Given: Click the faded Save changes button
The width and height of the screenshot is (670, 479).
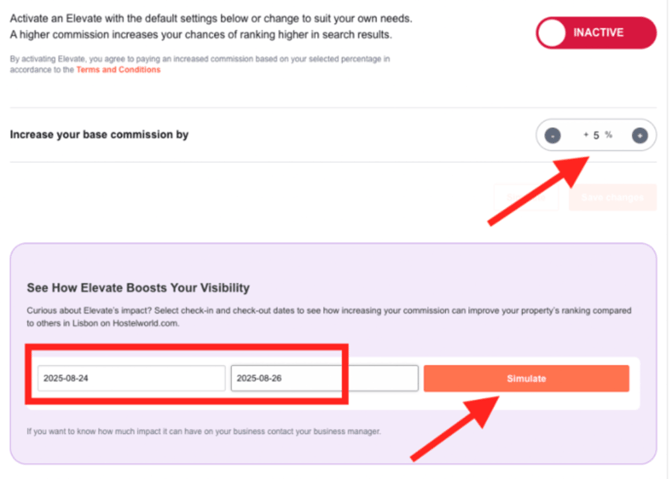Looking at the screenshot, I should pyautogui.click(x=612, y=197).
